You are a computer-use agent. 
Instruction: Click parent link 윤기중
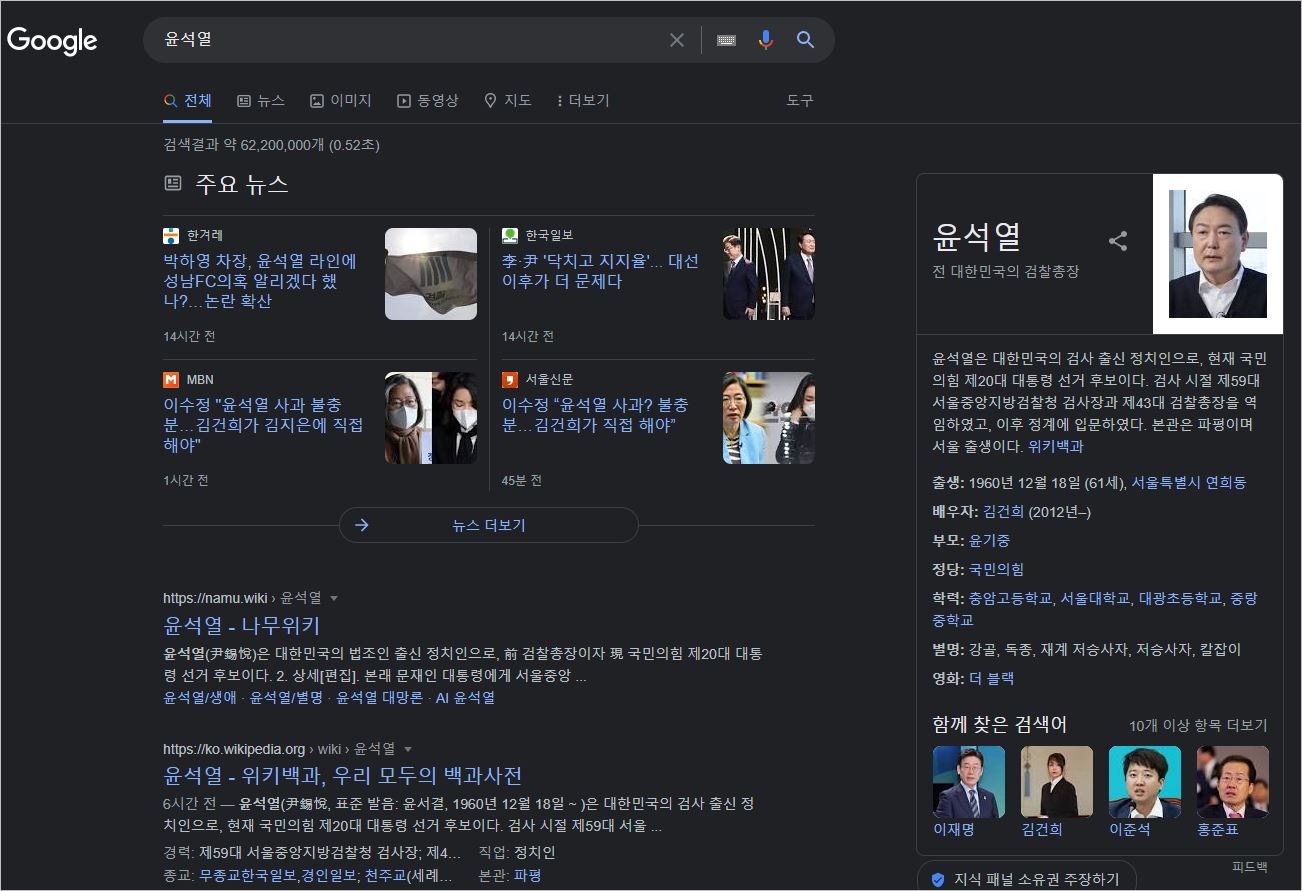tap(989, 541)
